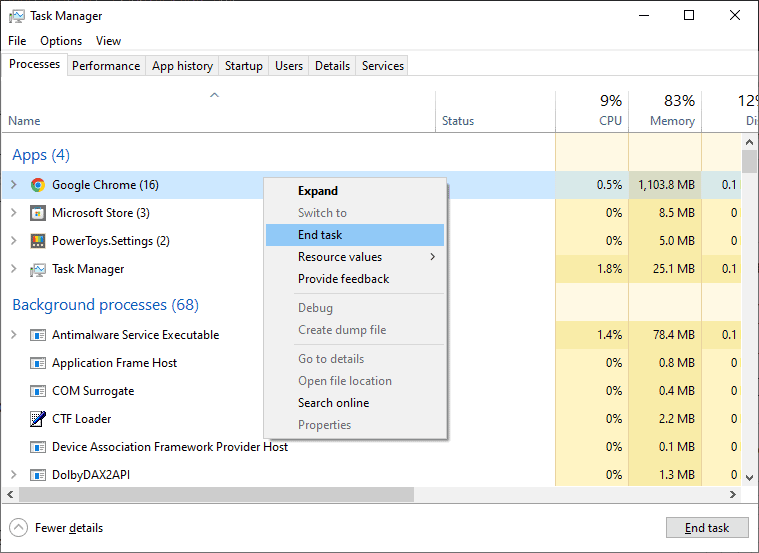Expand the Task Manager process row
The height and width of the screenshot is (553, 759).
click(x=14, y=269)
